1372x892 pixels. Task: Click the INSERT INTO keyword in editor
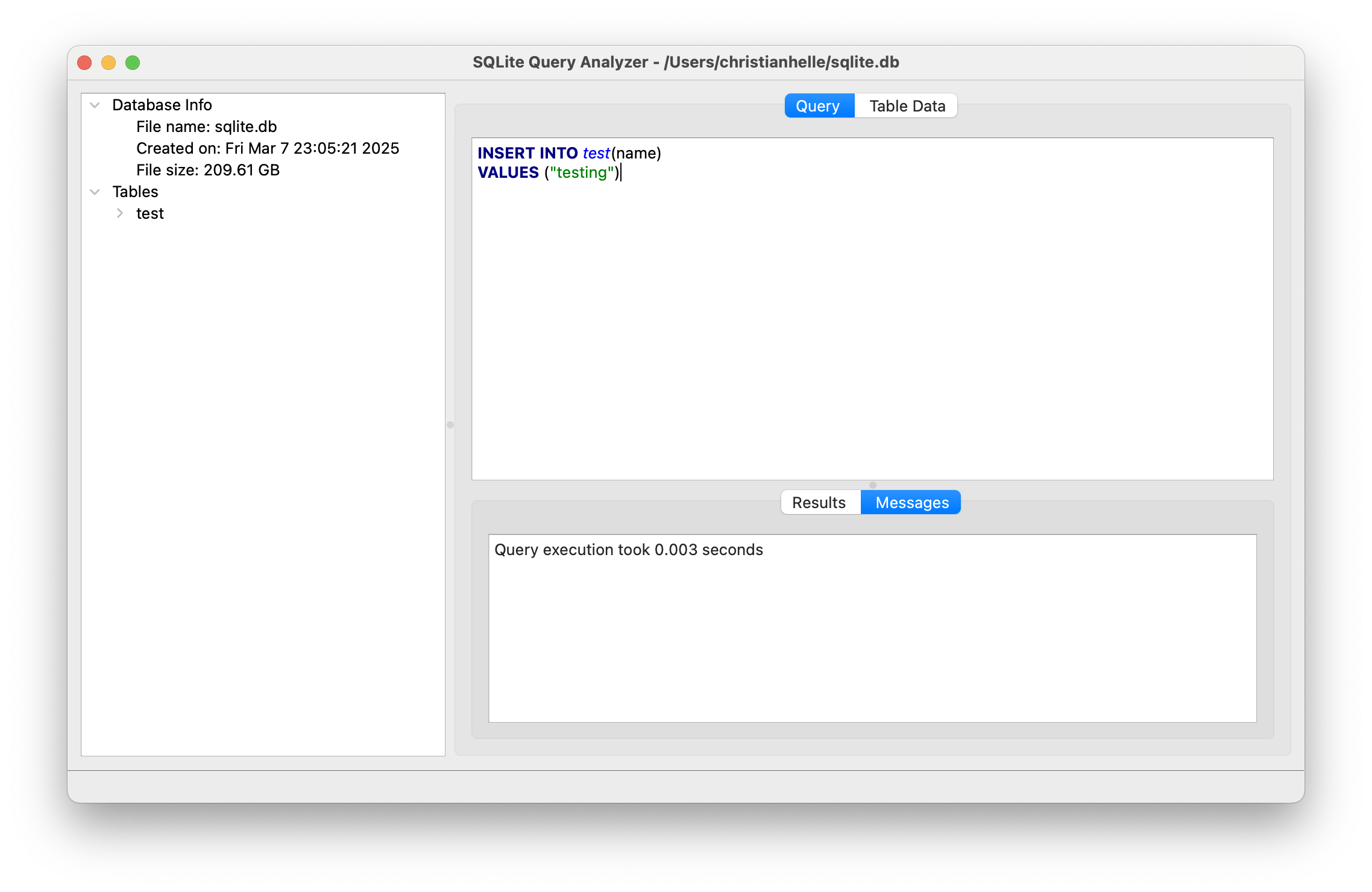[527, 153]
